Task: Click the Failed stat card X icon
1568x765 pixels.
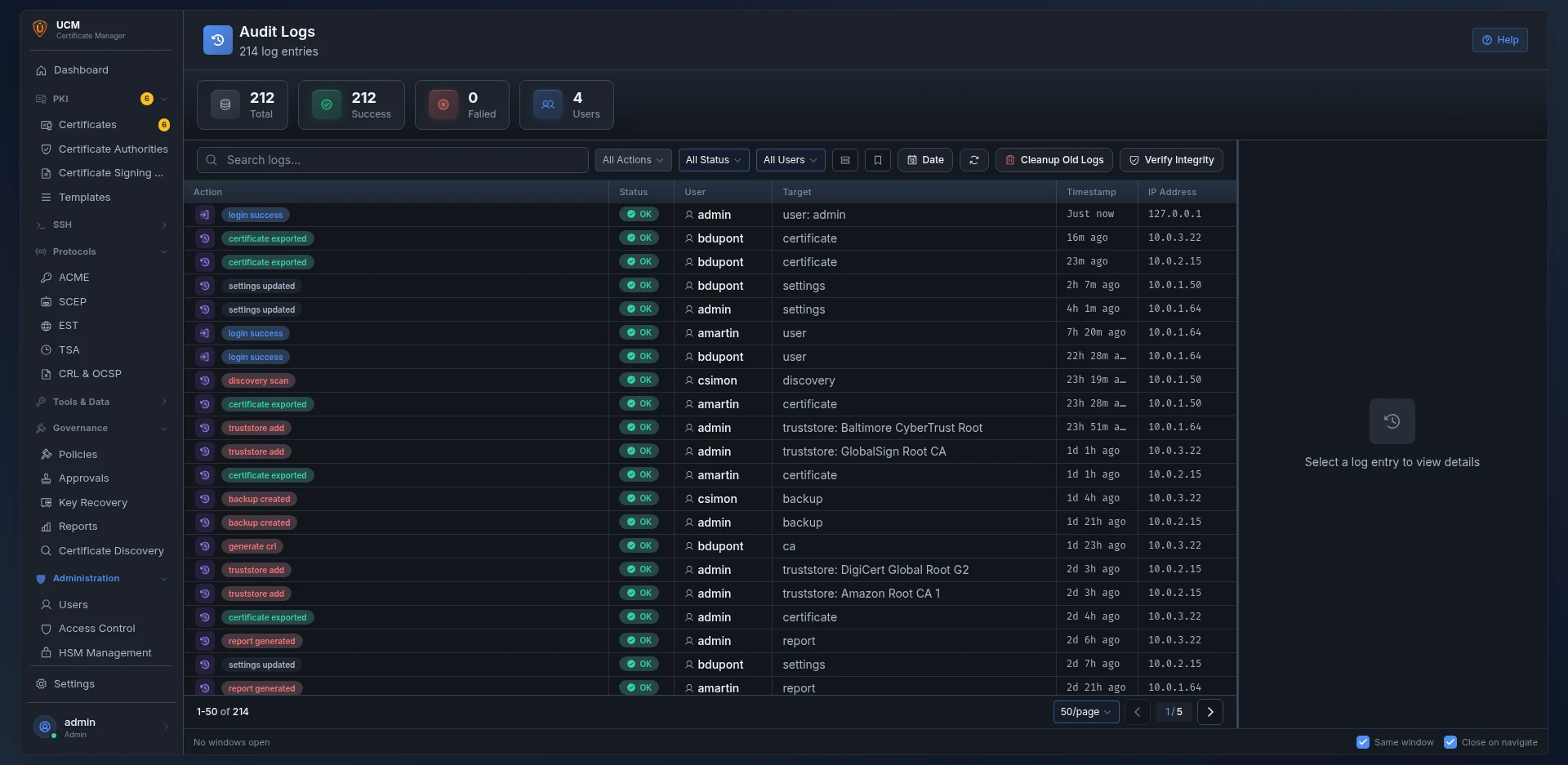Action: (x=443, y=105)
